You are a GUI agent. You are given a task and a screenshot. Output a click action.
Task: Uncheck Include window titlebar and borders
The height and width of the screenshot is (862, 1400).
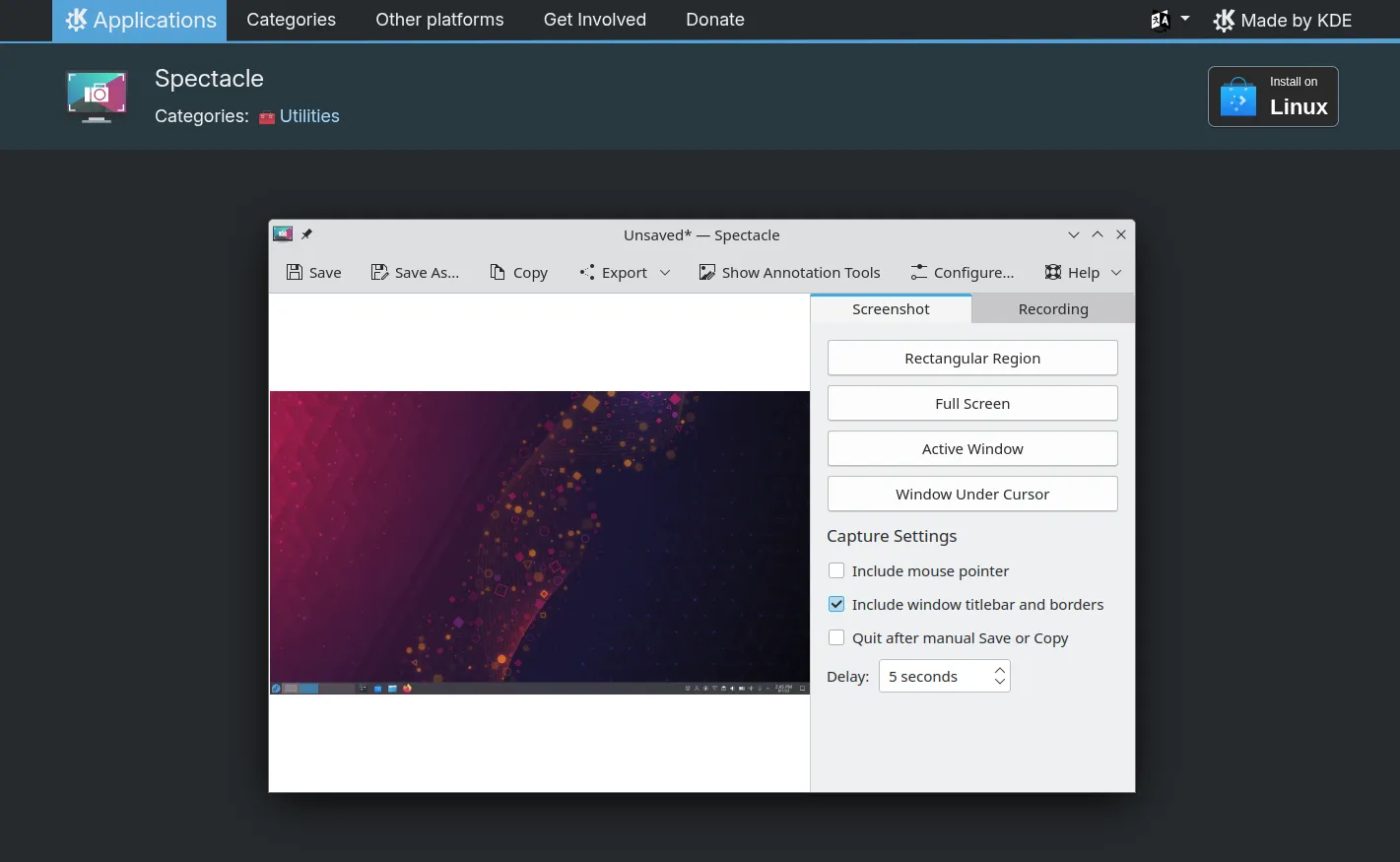[836, 604]
